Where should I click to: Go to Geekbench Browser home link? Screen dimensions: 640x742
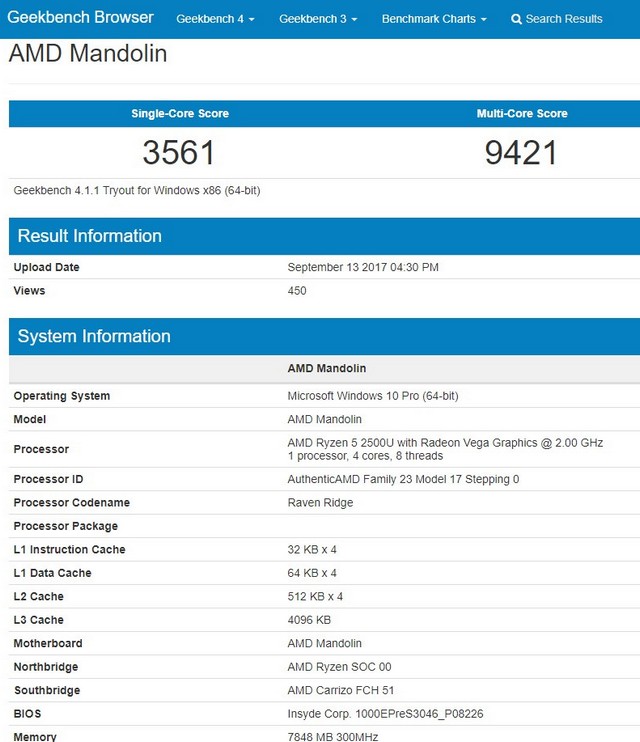81,18
